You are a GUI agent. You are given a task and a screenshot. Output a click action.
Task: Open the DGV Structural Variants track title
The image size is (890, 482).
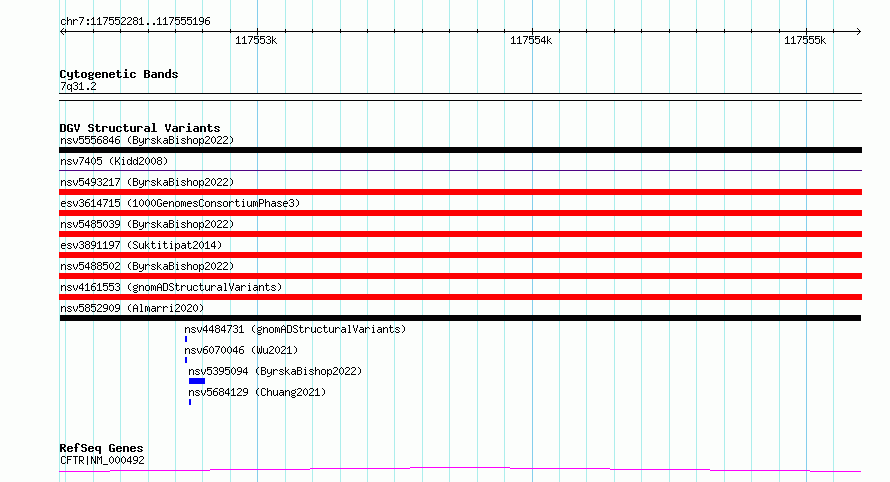pyautogui.click(x=140, y=128)
